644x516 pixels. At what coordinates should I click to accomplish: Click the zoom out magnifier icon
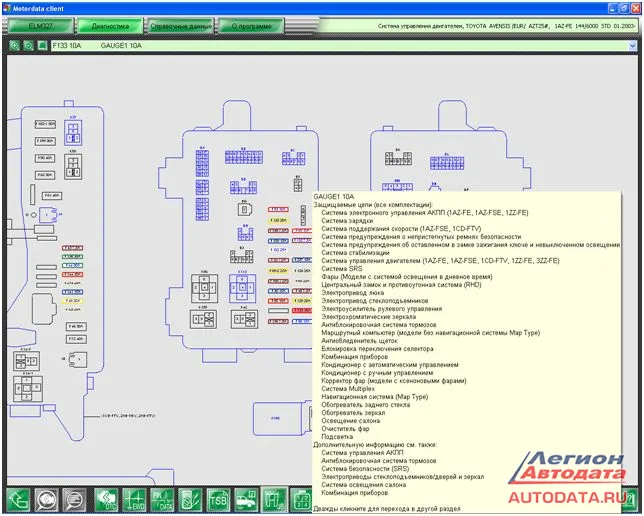28,46
